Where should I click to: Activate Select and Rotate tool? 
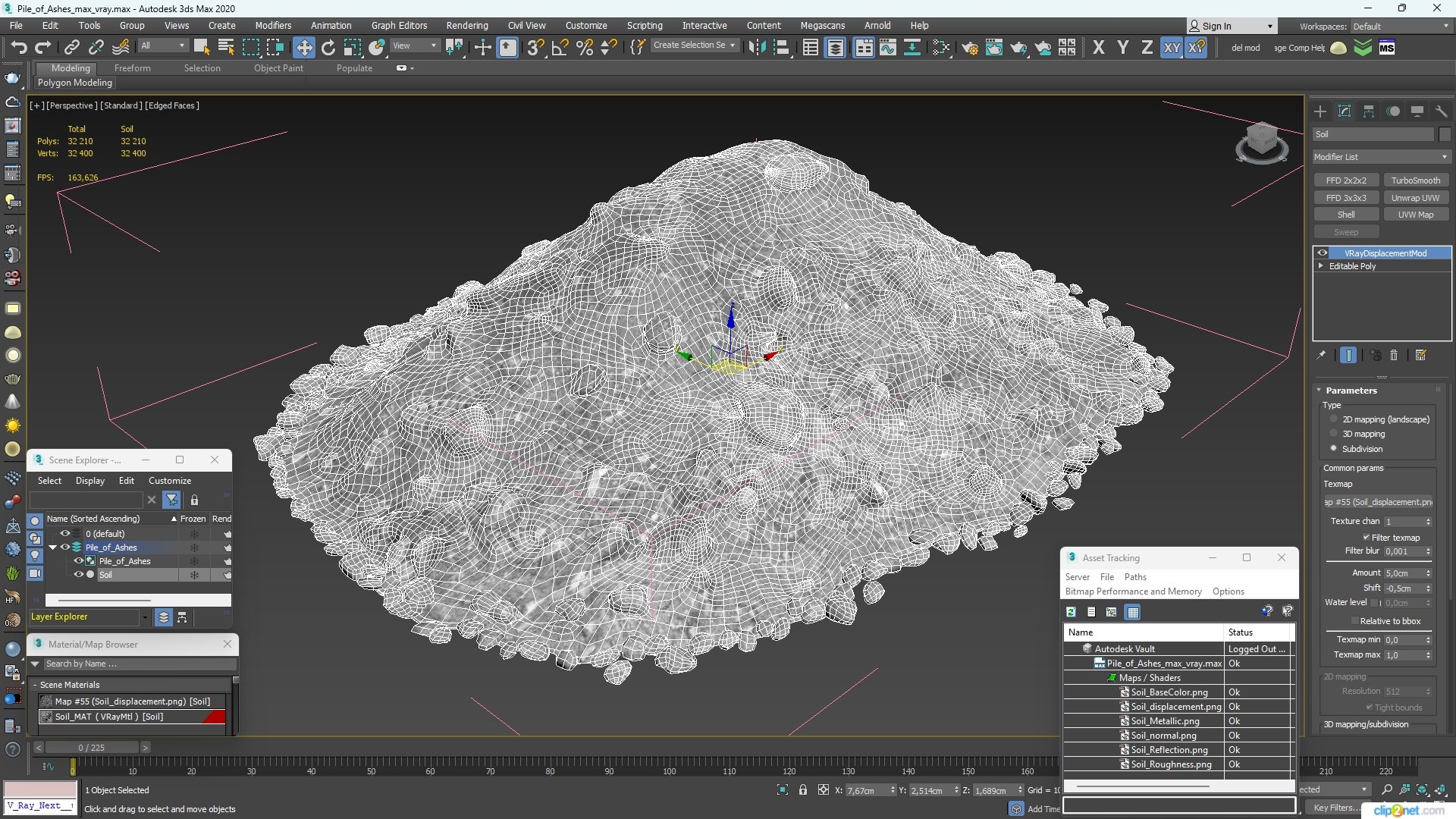coord(328,48)
